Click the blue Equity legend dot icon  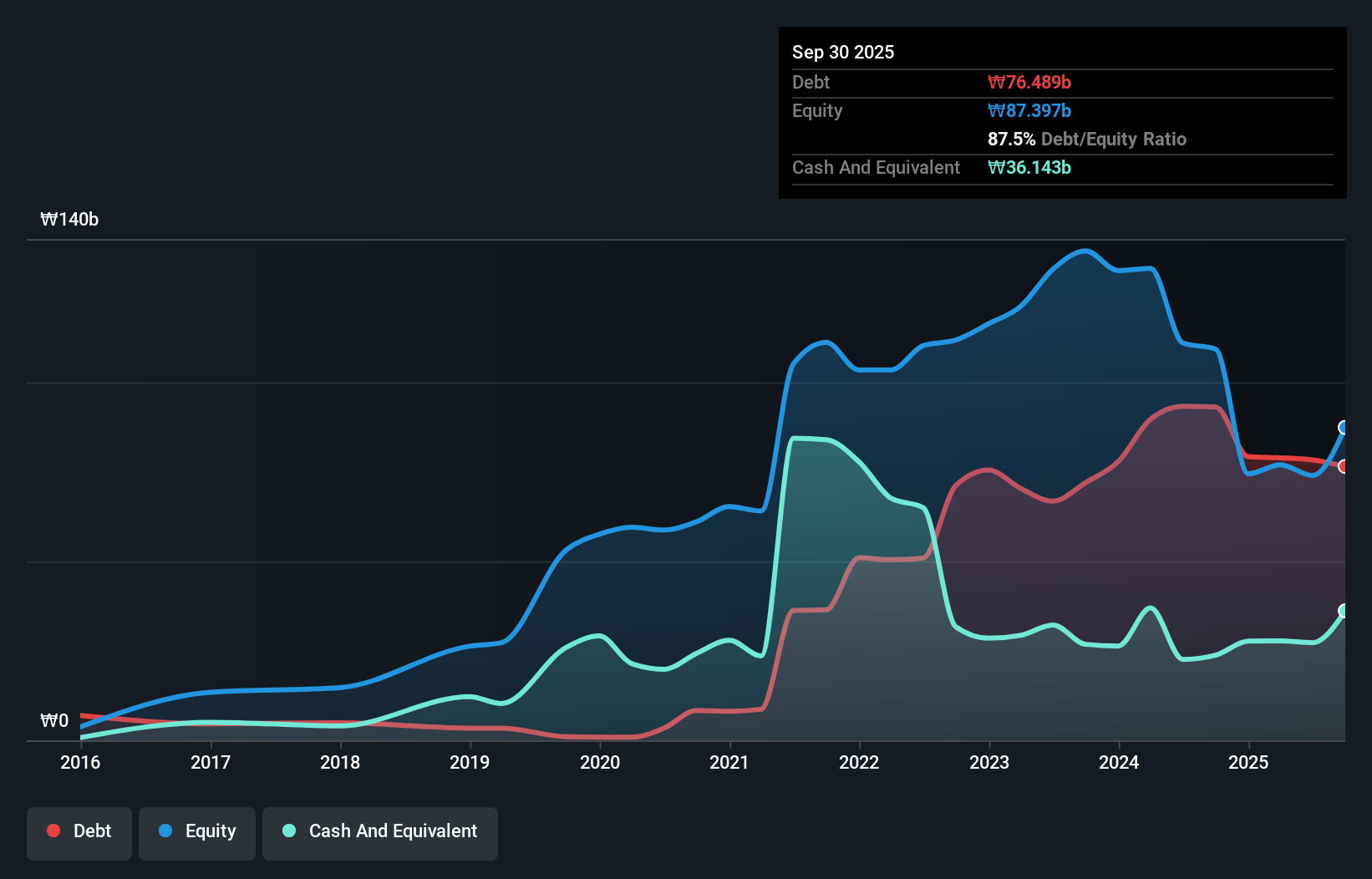point(165,831)
